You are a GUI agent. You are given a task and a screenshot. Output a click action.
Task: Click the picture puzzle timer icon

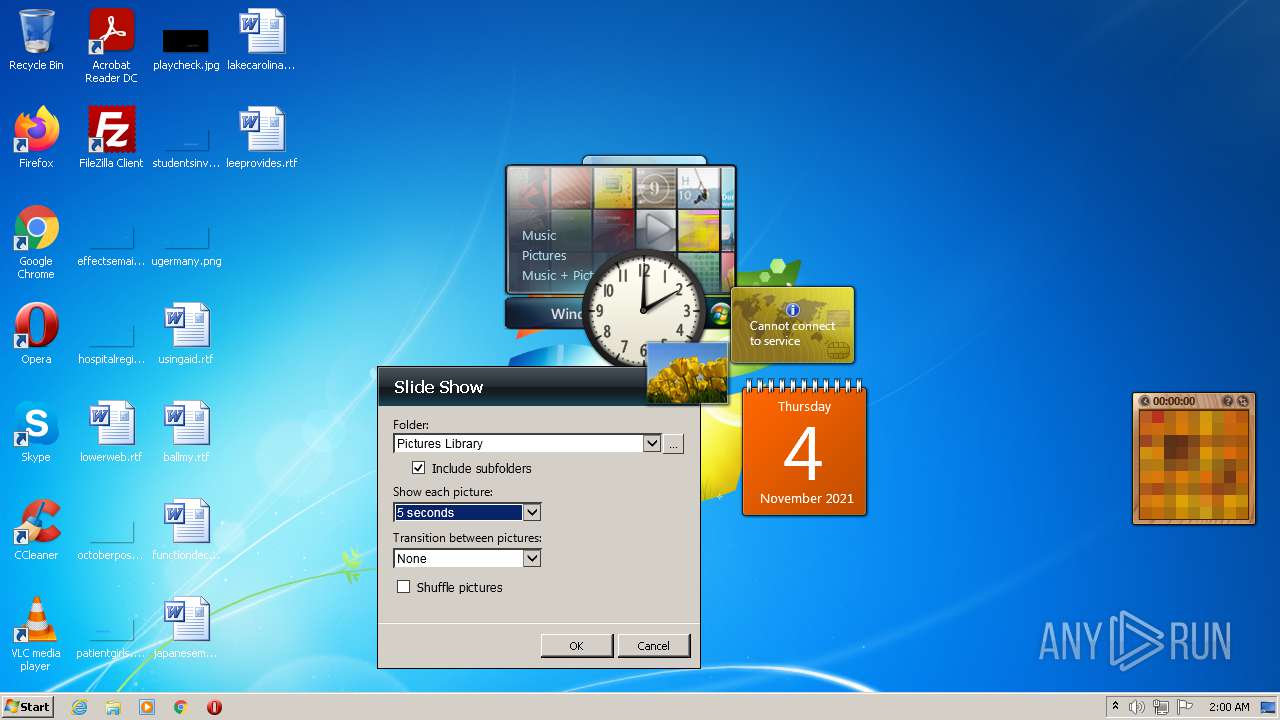1145,401
